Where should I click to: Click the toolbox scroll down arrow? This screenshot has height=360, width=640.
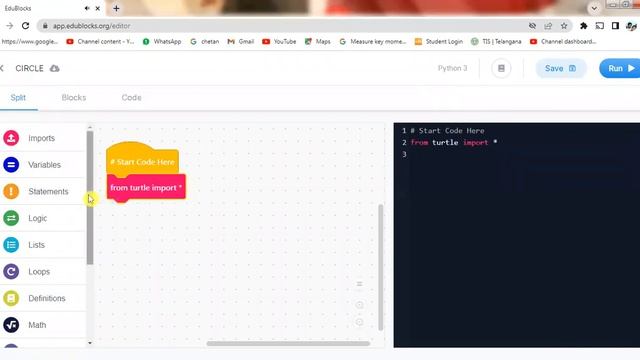[x=90, y=343]
